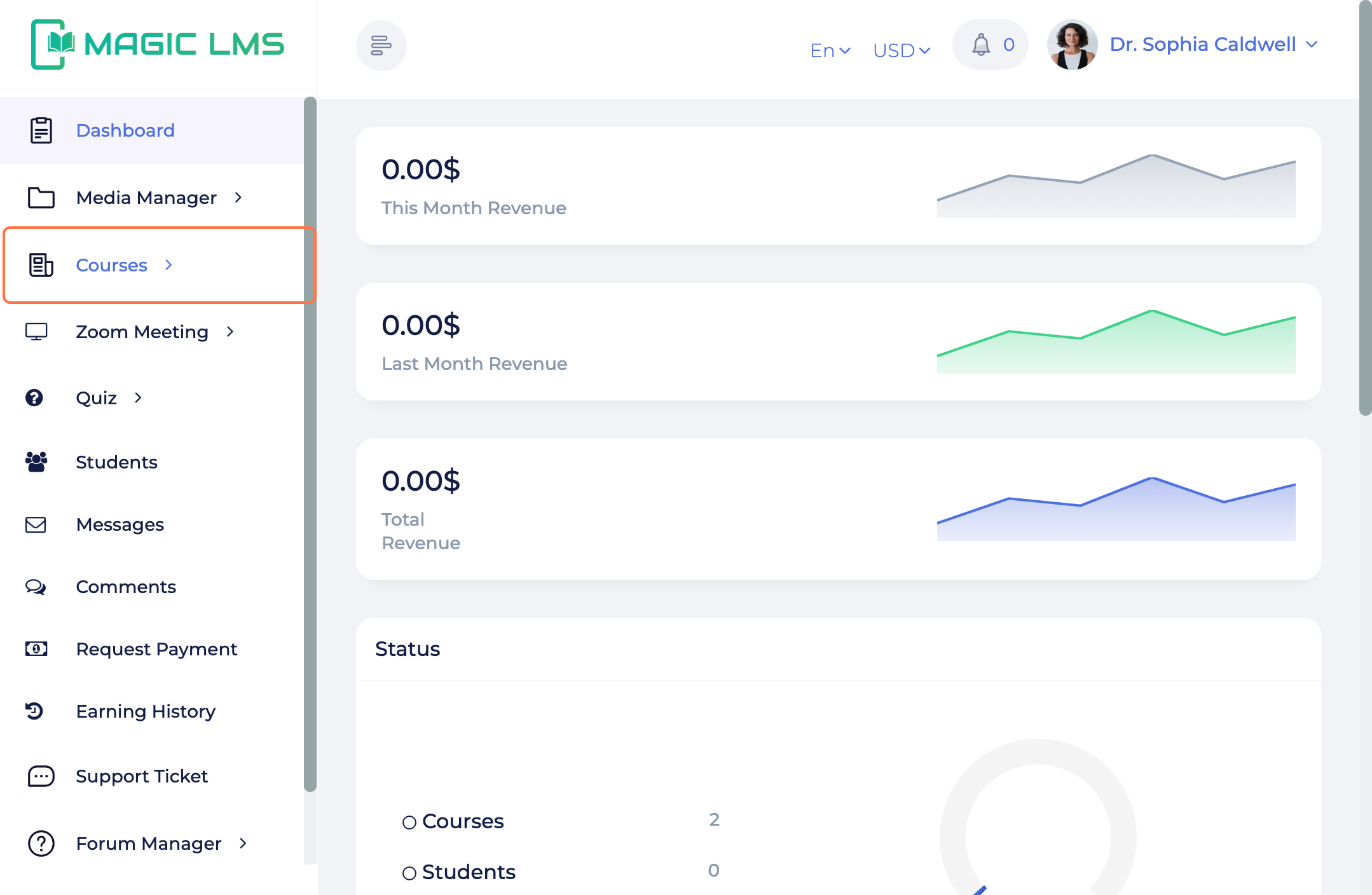This screenshot has width=1372, height=895.
Task: Click the Messages envelope icon
Action: pyautogui.click(x=36, y=524)
